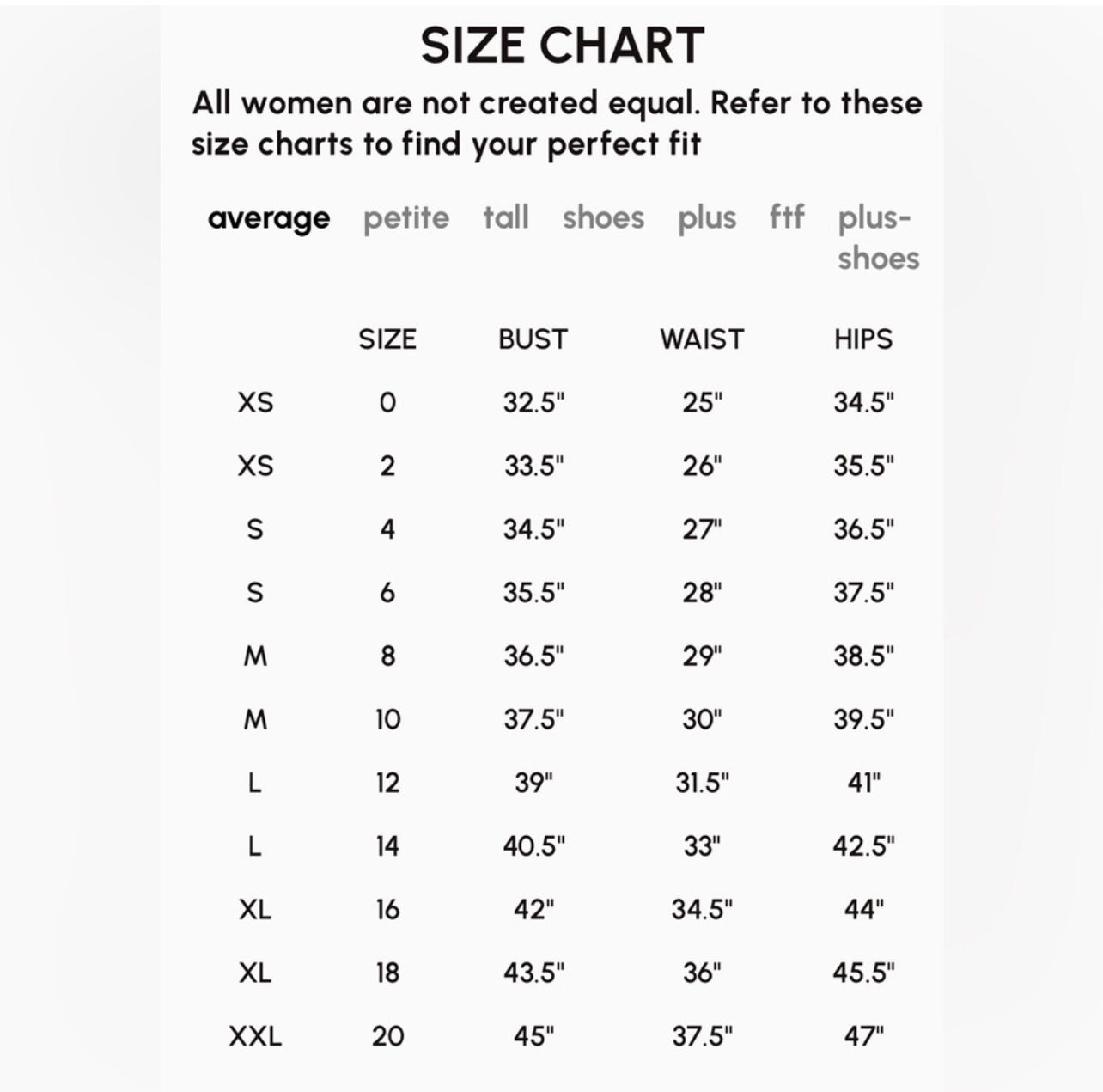Click the XXL row label
This screenshot has height=1092, width=1103.
255,1036
